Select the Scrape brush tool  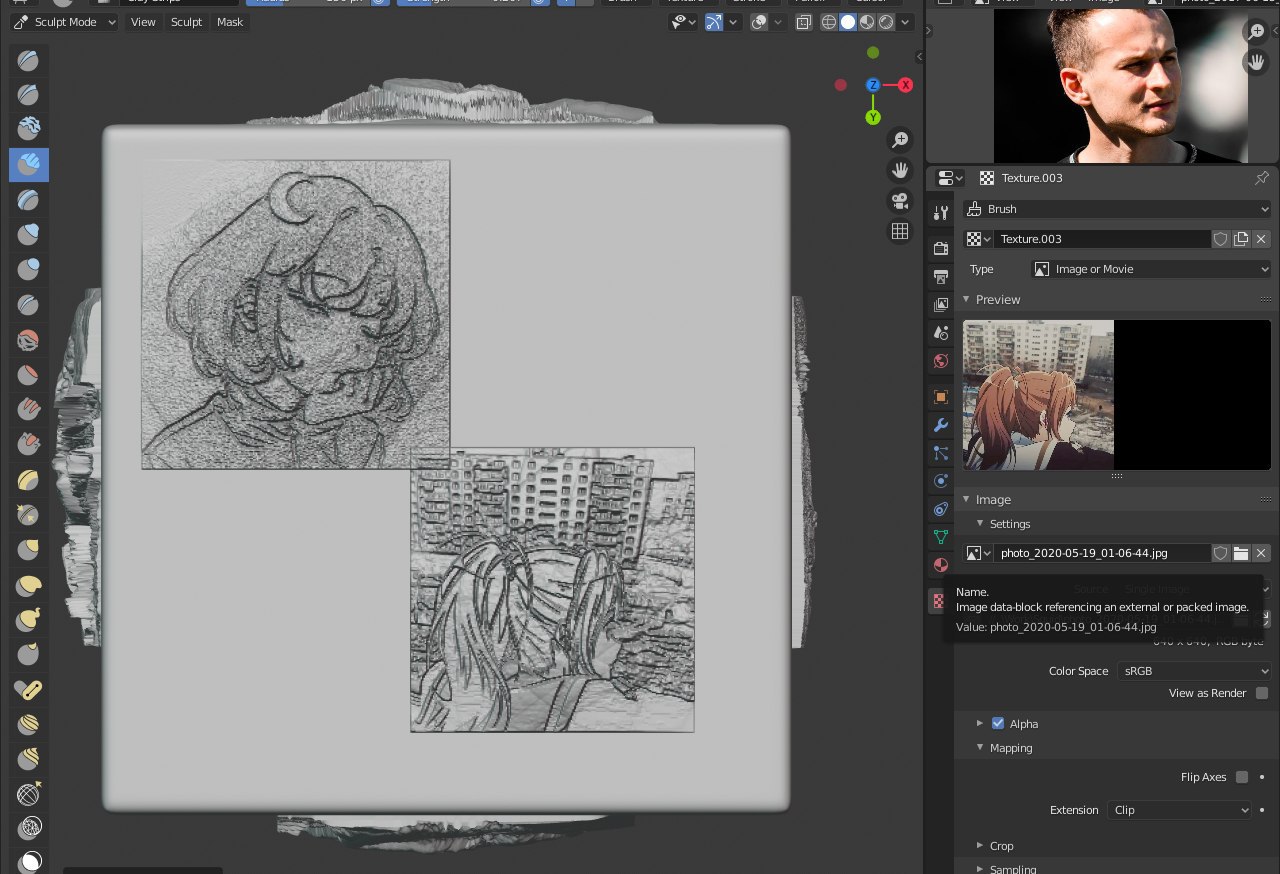tap(29, 445)
